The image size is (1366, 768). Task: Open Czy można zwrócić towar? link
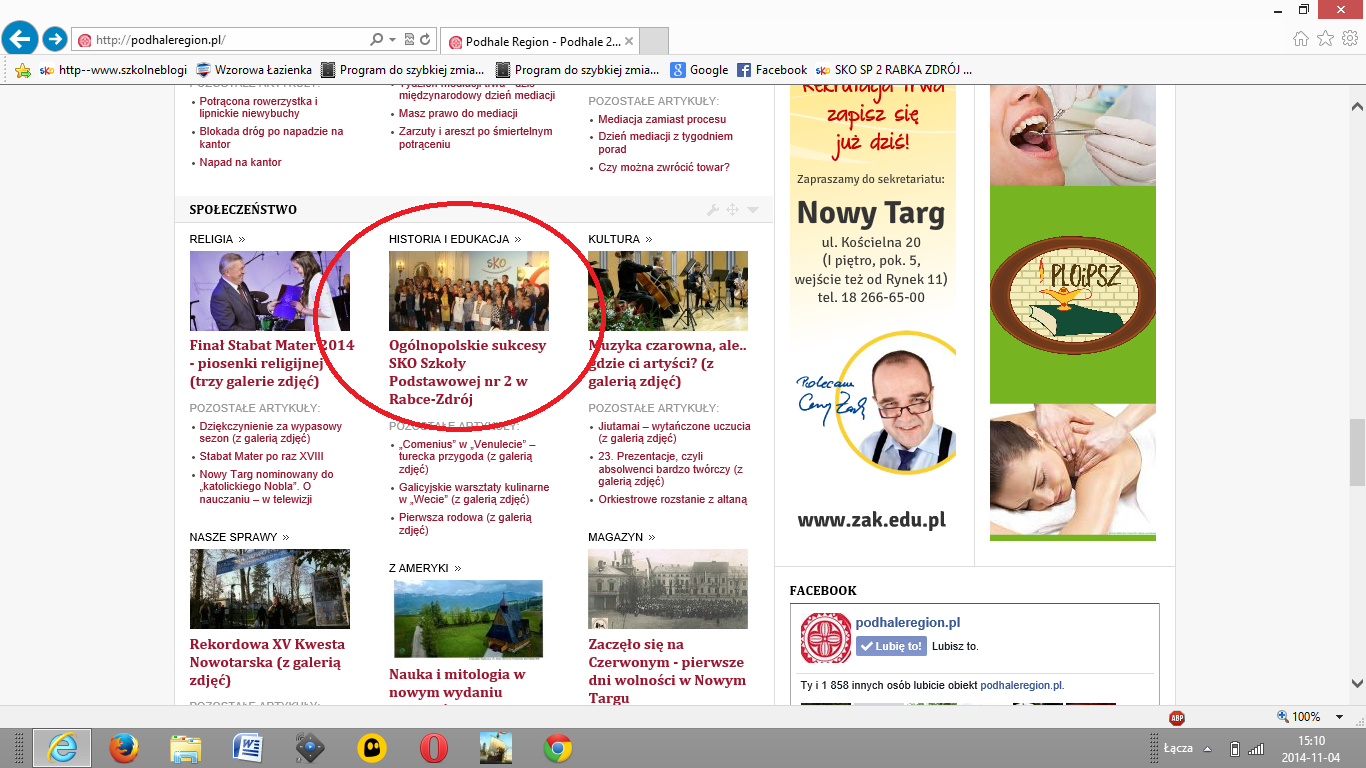coord(664,167)
